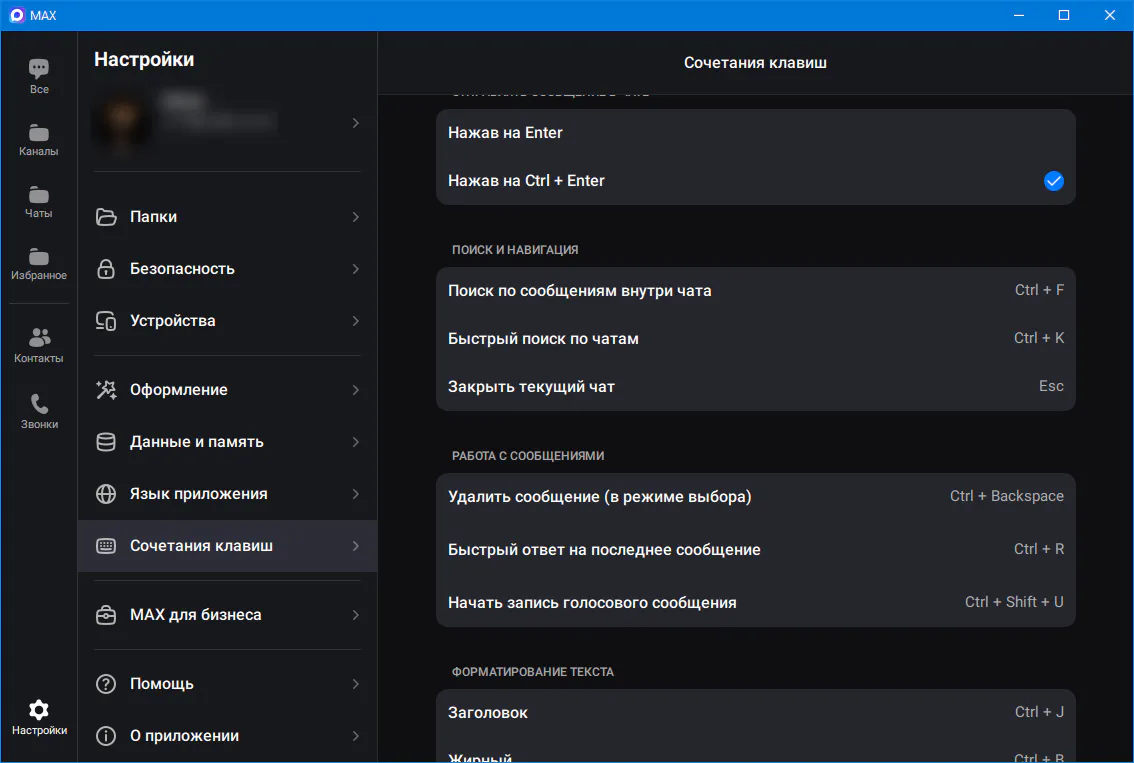Click the Настройки gear icon

pyautogui.click(x=39, y=709)
